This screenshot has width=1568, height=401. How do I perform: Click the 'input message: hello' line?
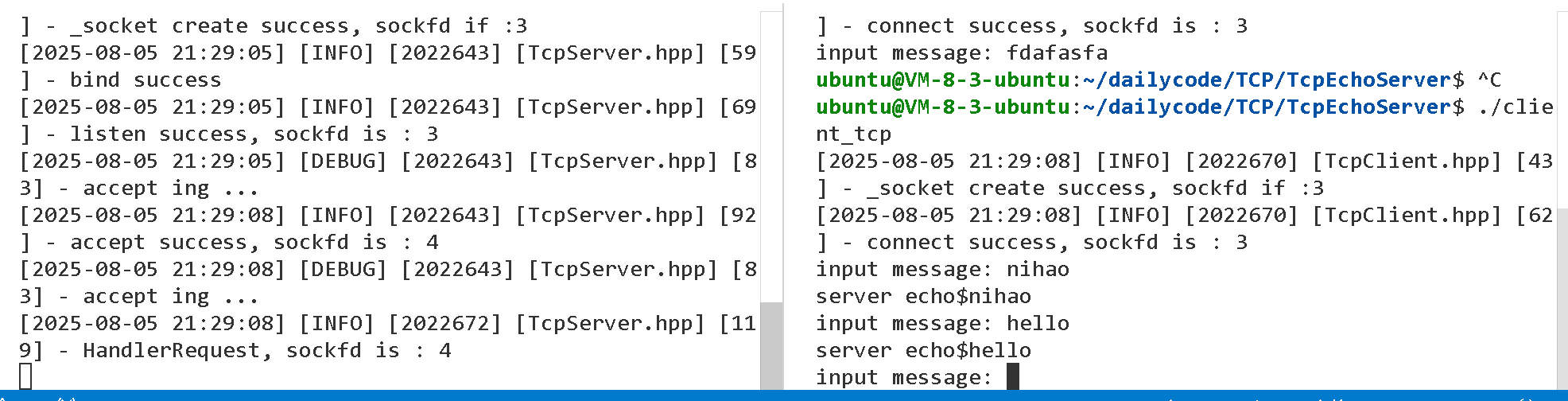(942, 323)
